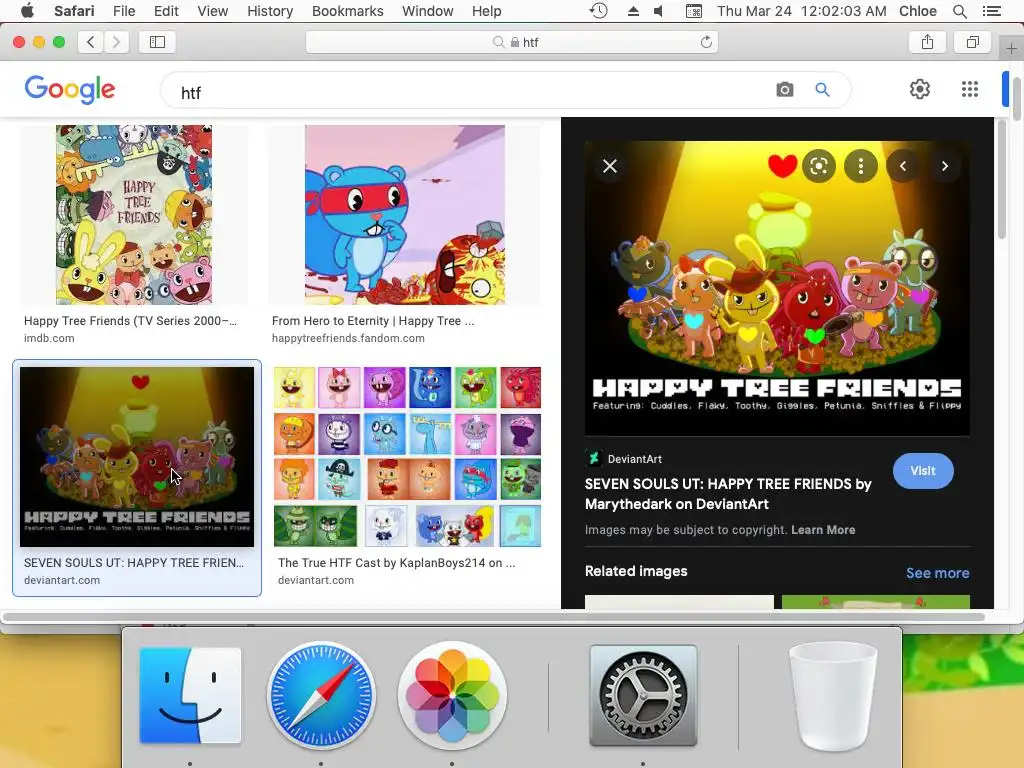Click Safari forward button
The image size is (1024, 768).
[116, 42]
